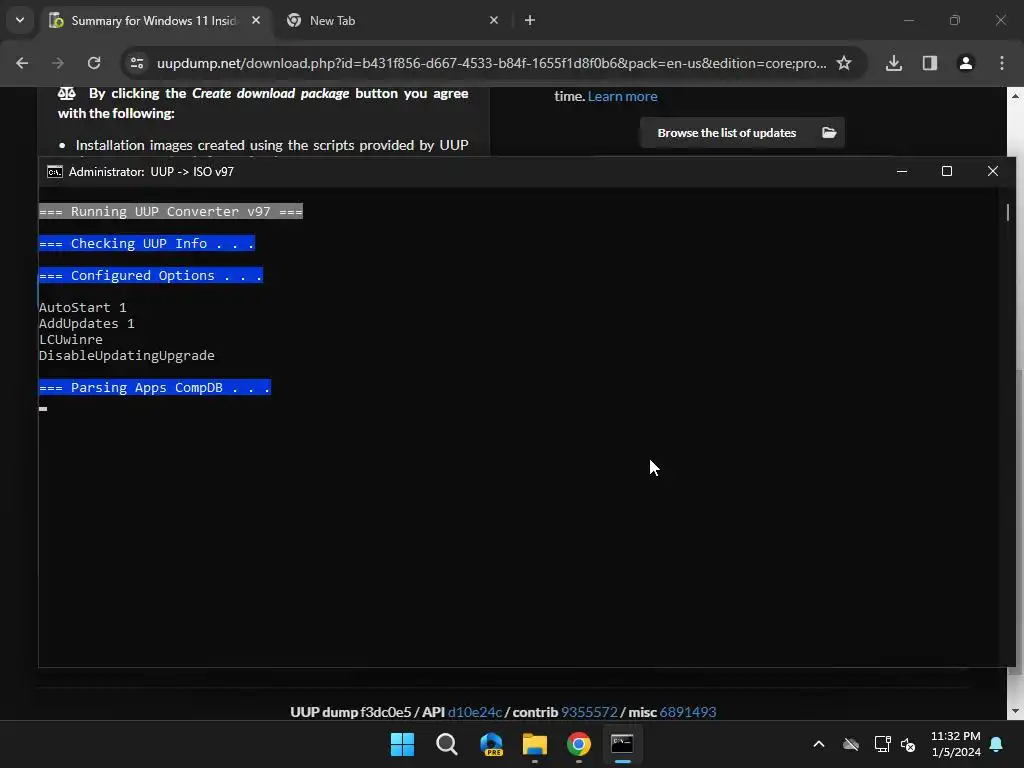Close the Summary for Windows 11 tab
This screenshot has width=1024, height=768.
(x=256, y=20)
